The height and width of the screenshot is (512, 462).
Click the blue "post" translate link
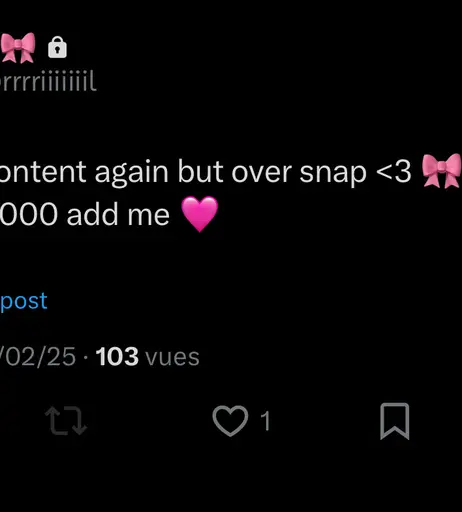pos(24,301)
